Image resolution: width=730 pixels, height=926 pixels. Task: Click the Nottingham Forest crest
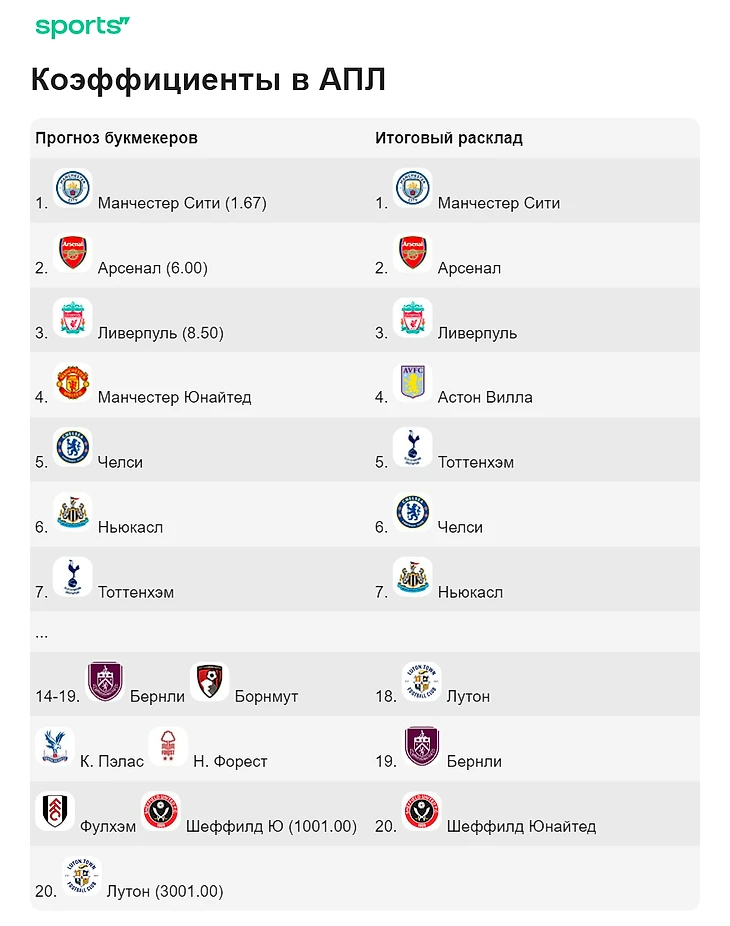167,747
